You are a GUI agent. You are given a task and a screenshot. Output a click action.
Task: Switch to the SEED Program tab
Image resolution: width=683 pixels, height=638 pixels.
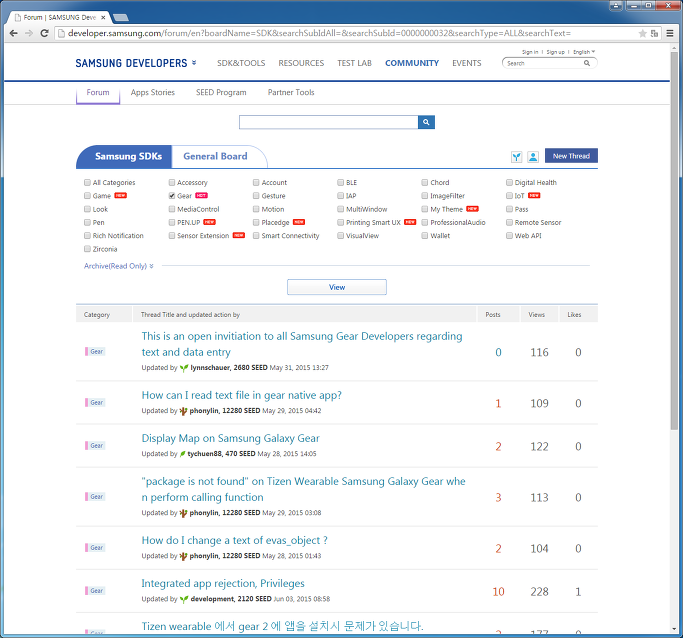(x=221, y=92)
